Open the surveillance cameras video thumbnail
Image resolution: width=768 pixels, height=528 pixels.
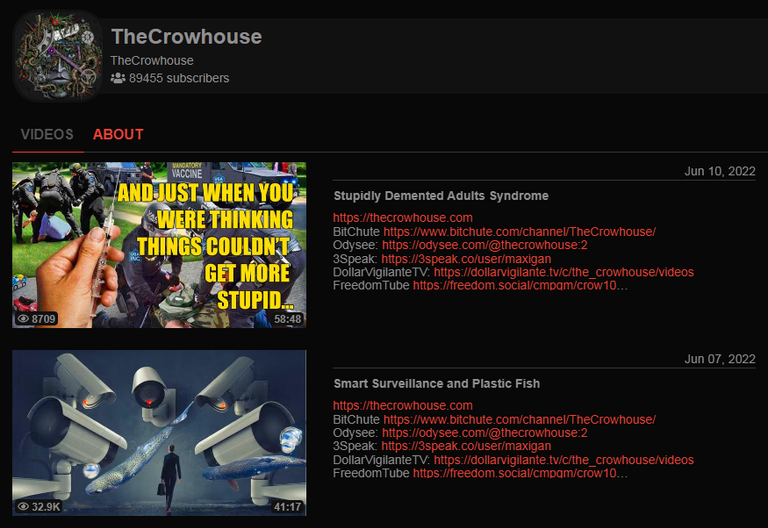(159, 432)
